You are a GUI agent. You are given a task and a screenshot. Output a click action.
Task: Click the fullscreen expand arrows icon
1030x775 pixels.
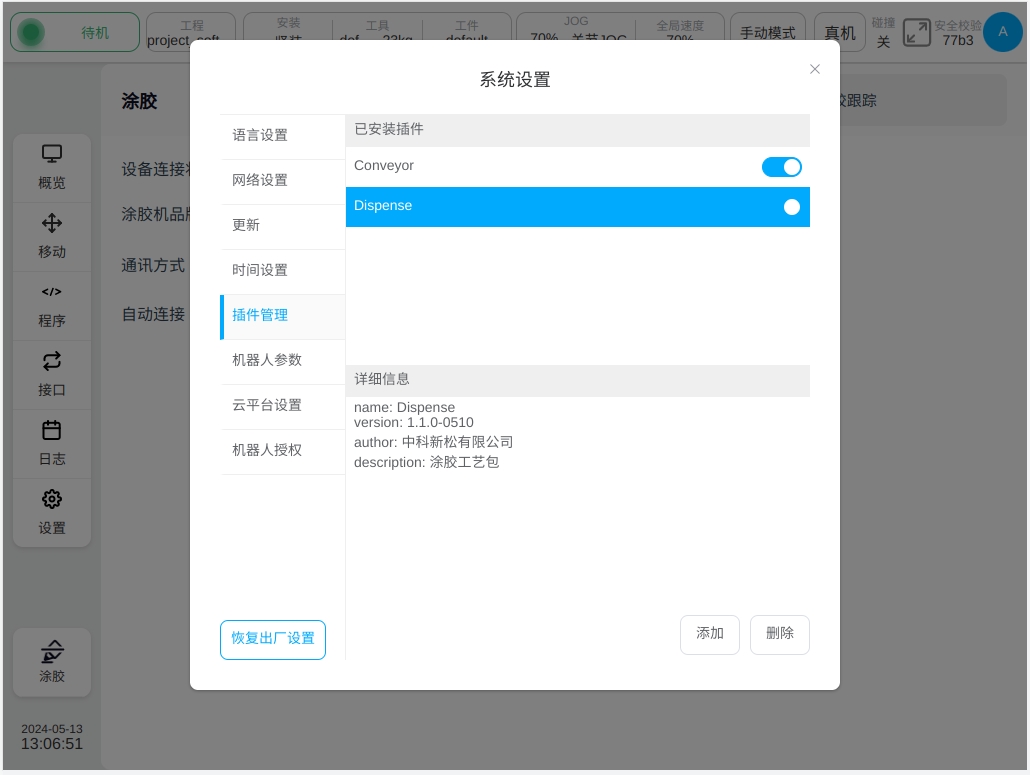[x=916, y=33]
